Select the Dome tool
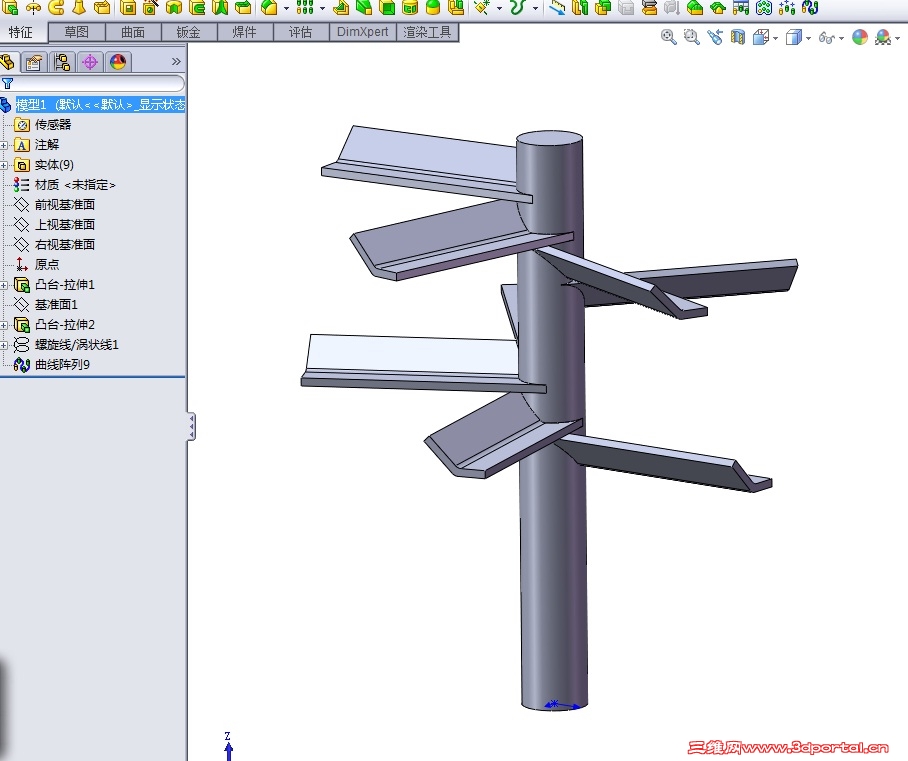This screenshot has height=761, width=908. 433,8
